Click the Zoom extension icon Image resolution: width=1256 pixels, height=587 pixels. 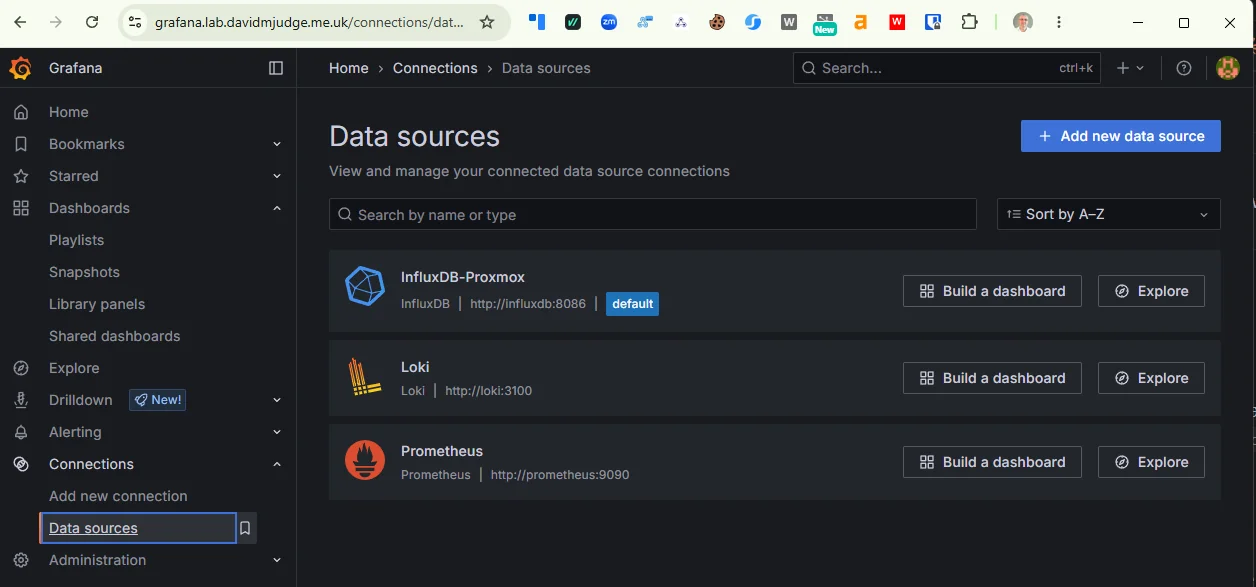(609, 22)
